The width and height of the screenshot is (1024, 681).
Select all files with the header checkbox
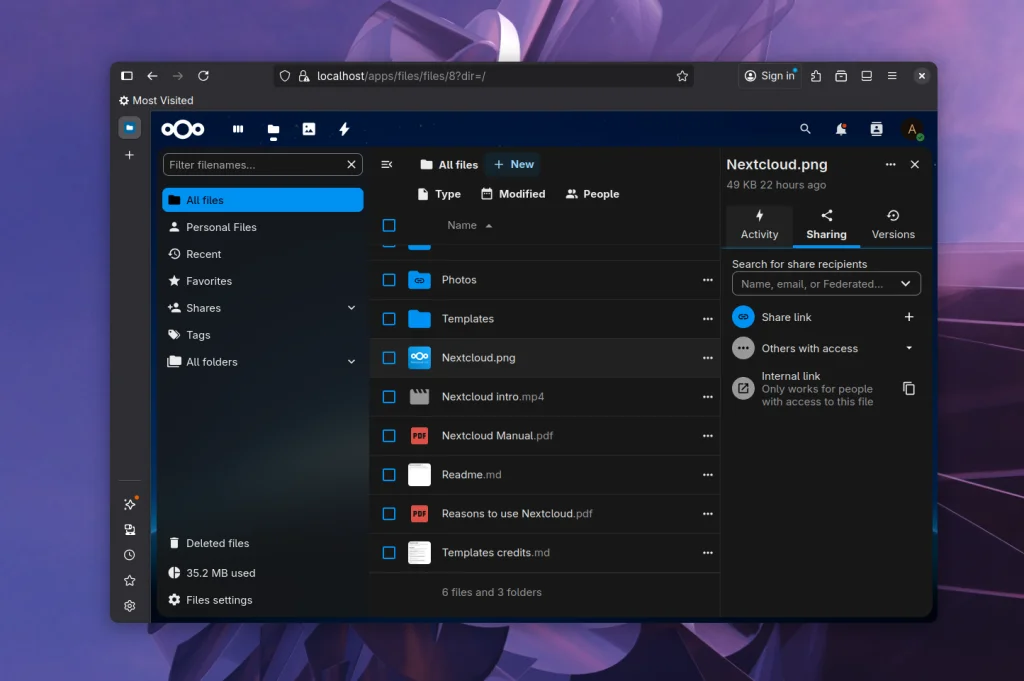[x=389, y=225]
